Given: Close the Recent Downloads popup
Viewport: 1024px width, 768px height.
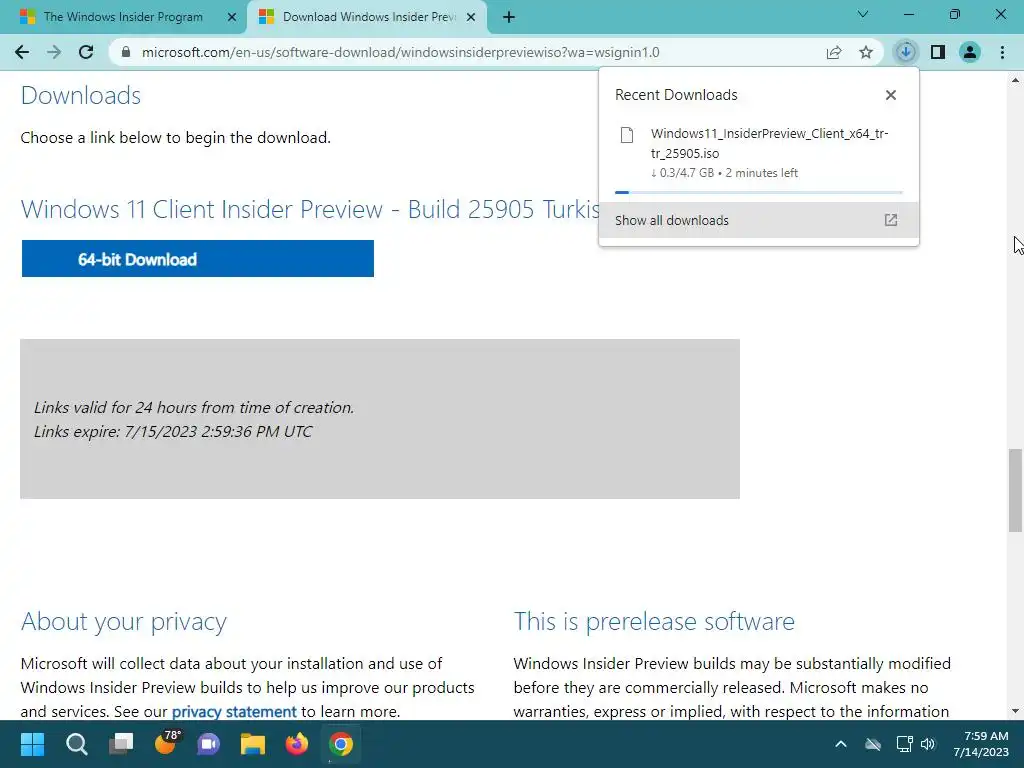Looking at the screenshot, I should point(891,95).
